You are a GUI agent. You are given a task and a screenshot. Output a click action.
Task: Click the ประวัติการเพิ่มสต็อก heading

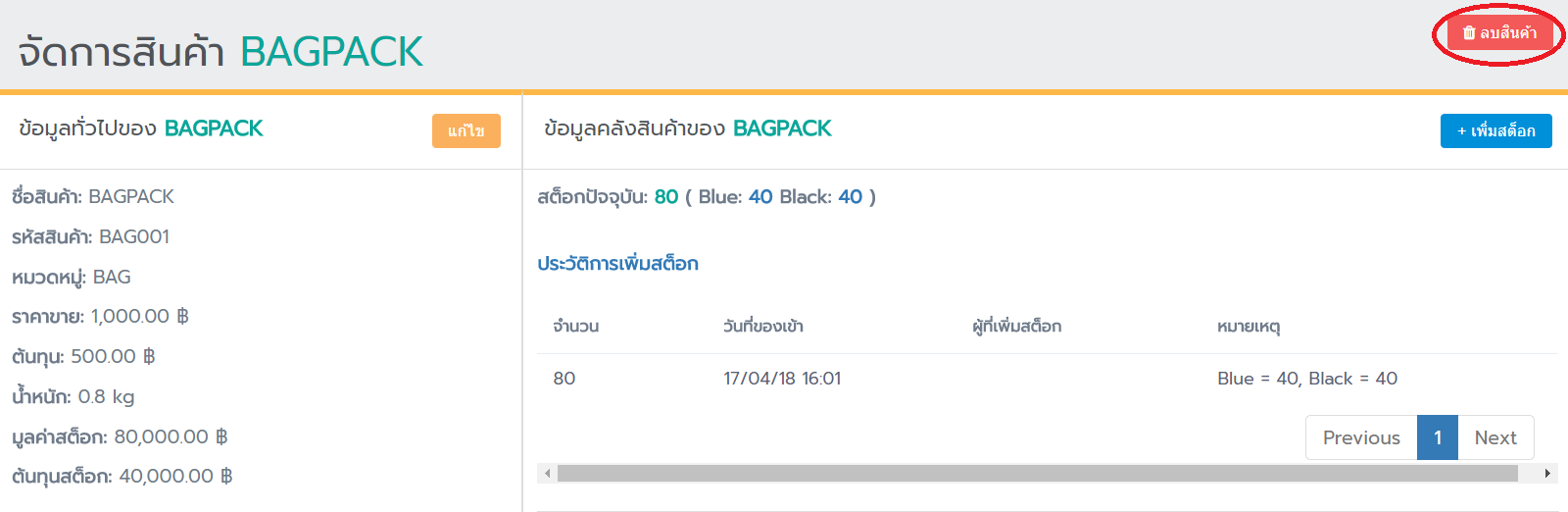pos(617,264)
